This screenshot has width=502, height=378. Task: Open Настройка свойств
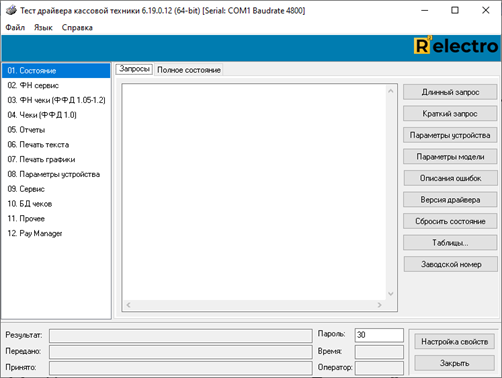454,342
